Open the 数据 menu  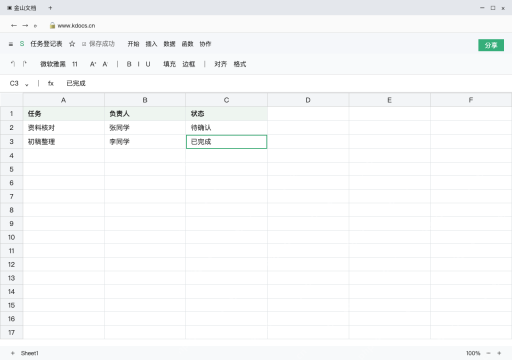pyautogui.click(x=169, y=44)
